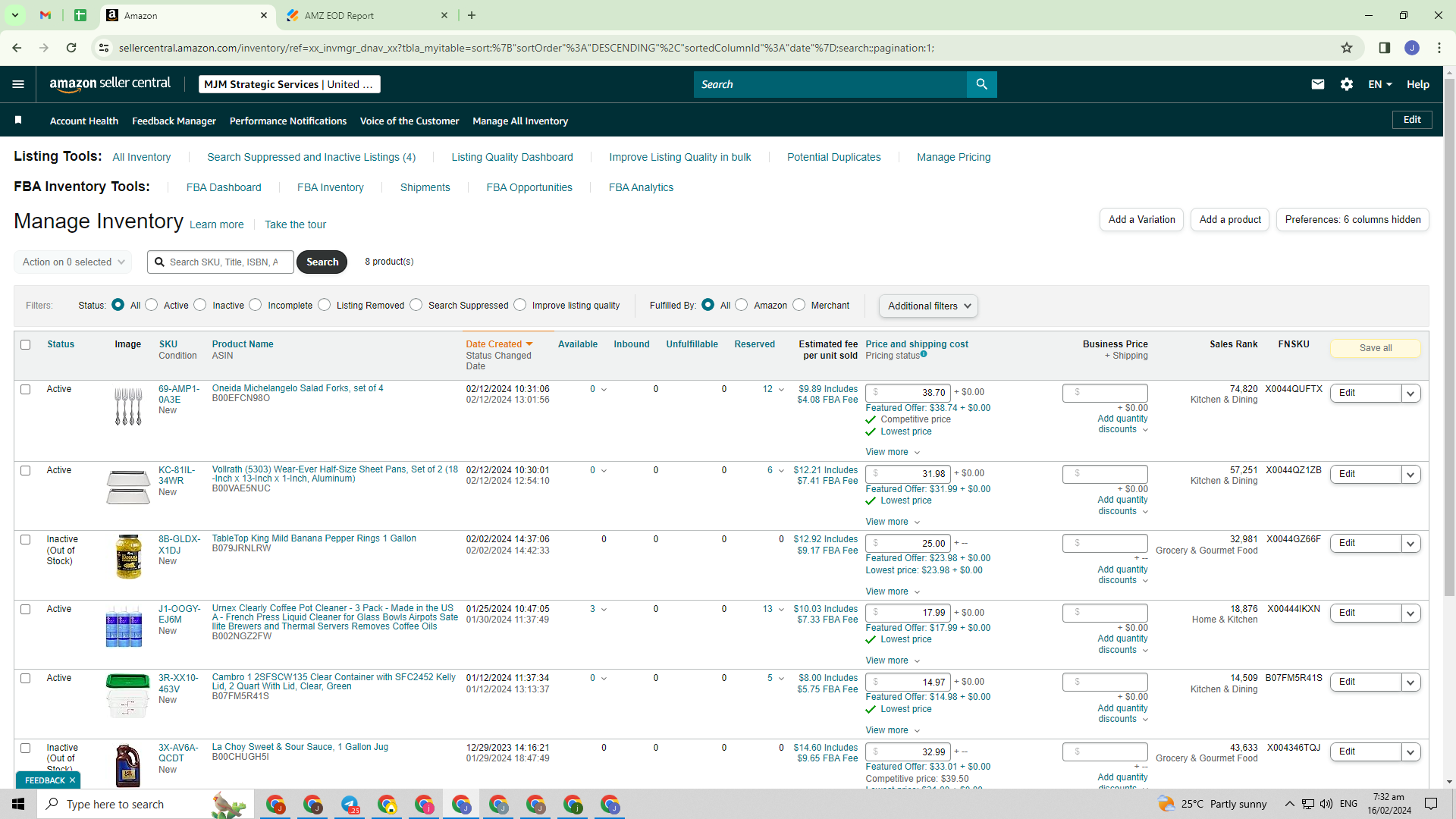Check the Vollrath Sheet Pans row checkbox
Screen dimensions: 1456x819
click(x=26, y=470)
